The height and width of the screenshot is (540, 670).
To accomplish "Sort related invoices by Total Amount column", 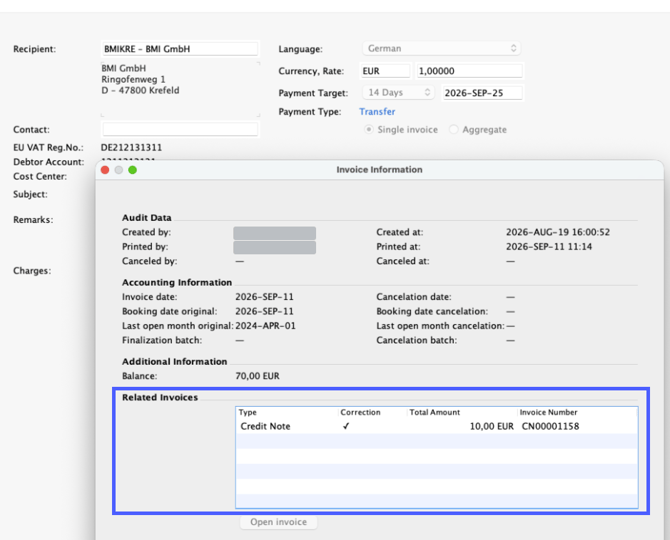I will coord(462,412).
